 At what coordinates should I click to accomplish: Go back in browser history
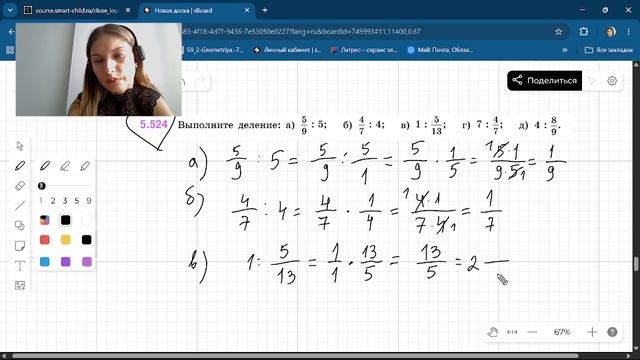tap(11, 31)
